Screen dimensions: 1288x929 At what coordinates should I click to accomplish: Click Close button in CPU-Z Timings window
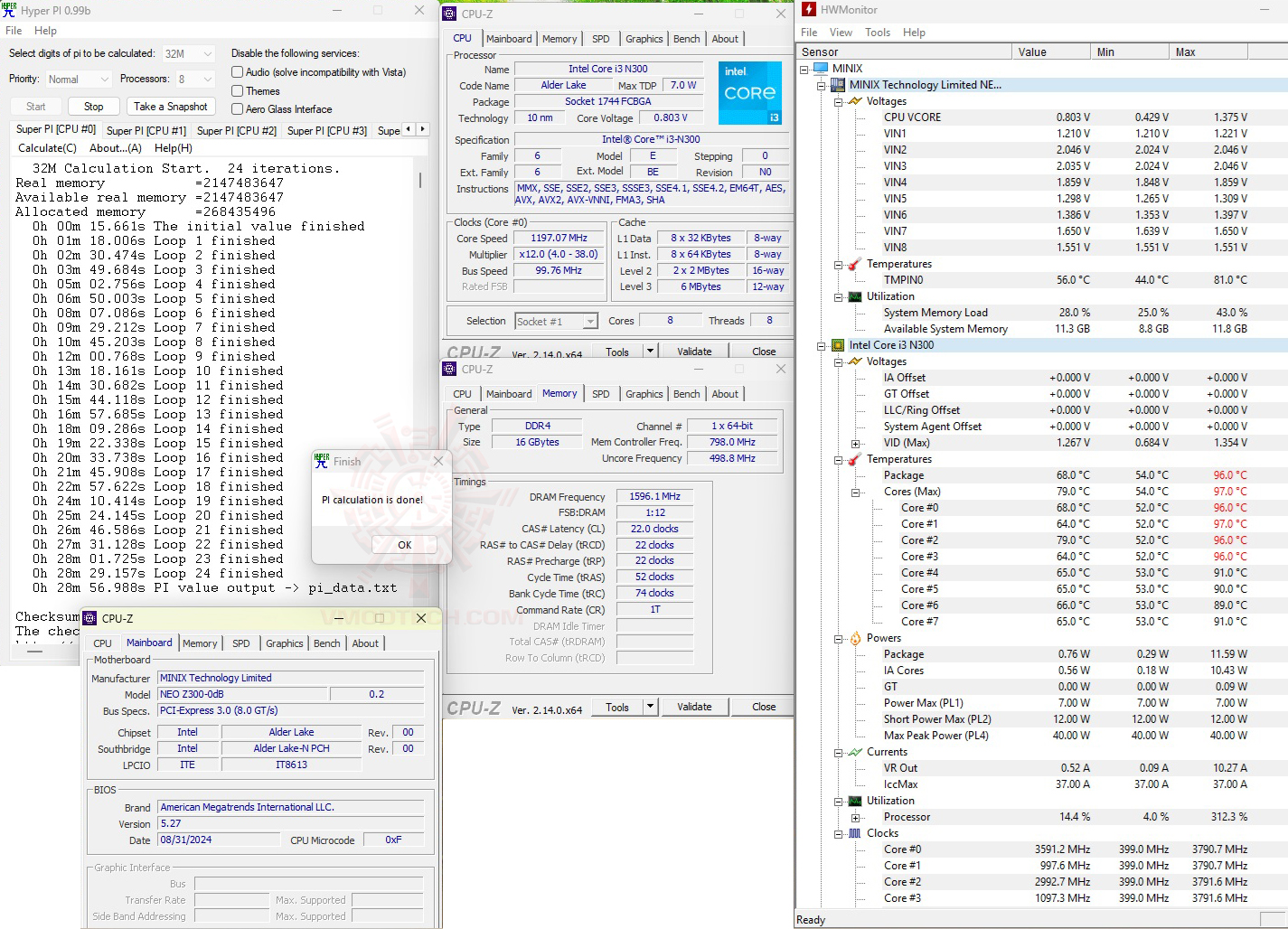[764, 707]
